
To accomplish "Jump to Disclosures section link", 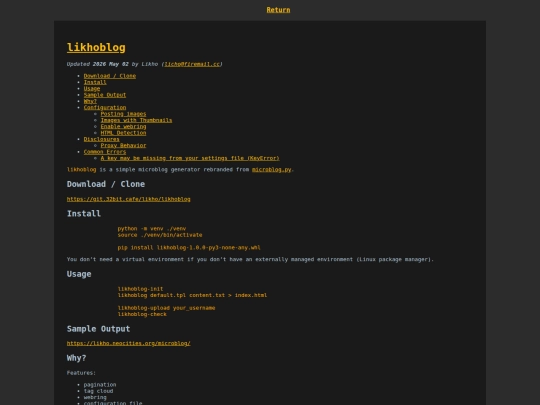I will (102, 139).
